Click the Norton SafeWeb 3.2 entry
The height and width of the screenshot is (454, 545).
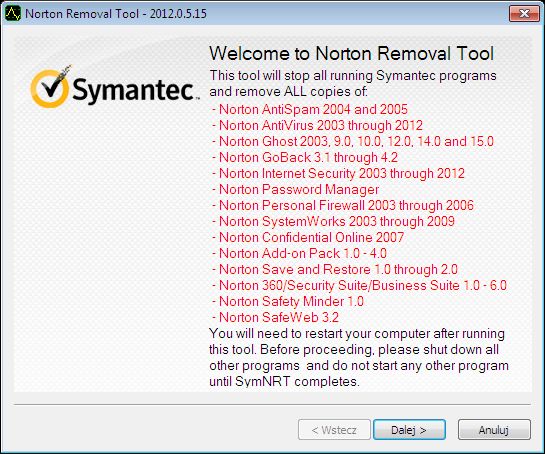[x=275, y=317]
